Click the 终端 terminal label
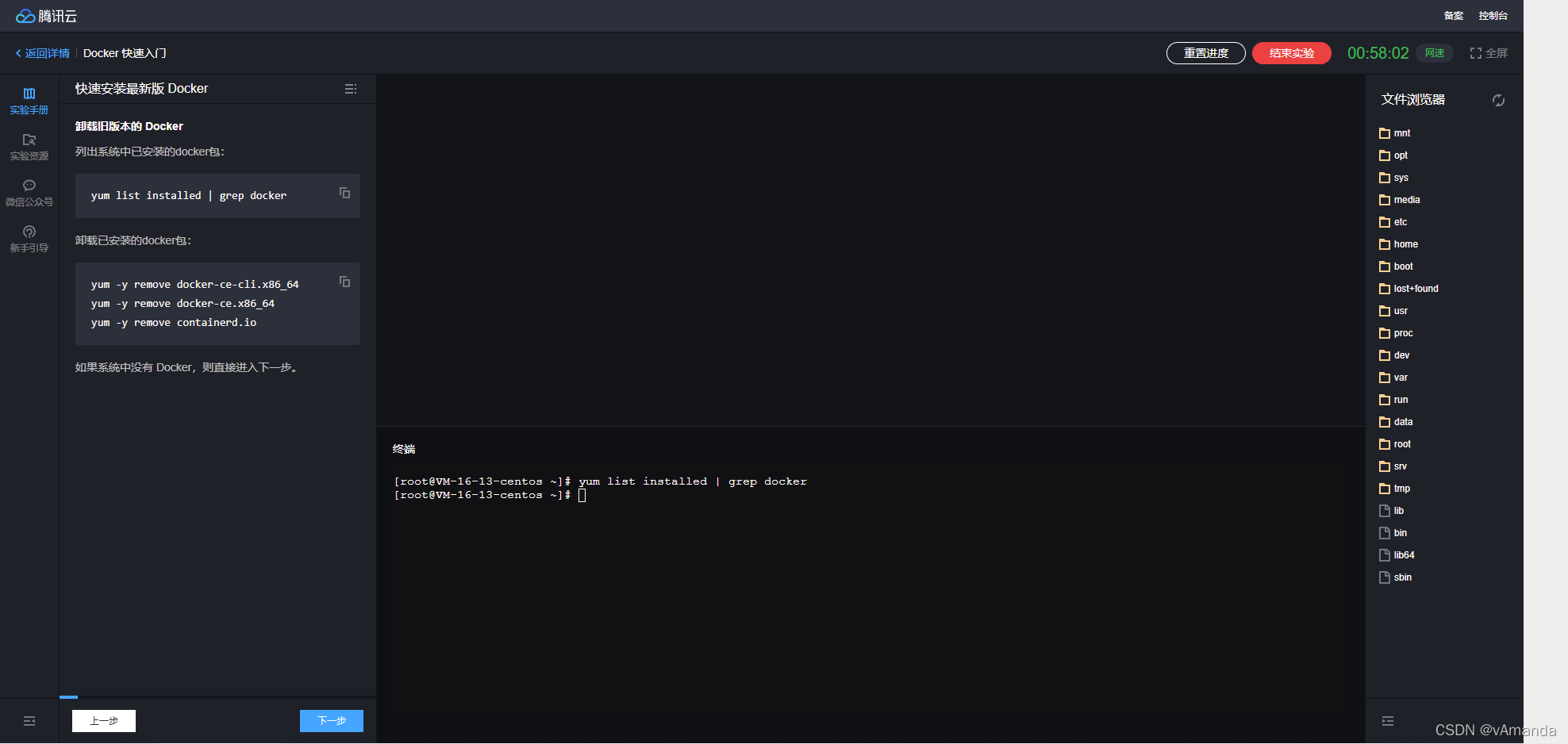The width and height of the screenshot is (1568, 744). point(404,449)
